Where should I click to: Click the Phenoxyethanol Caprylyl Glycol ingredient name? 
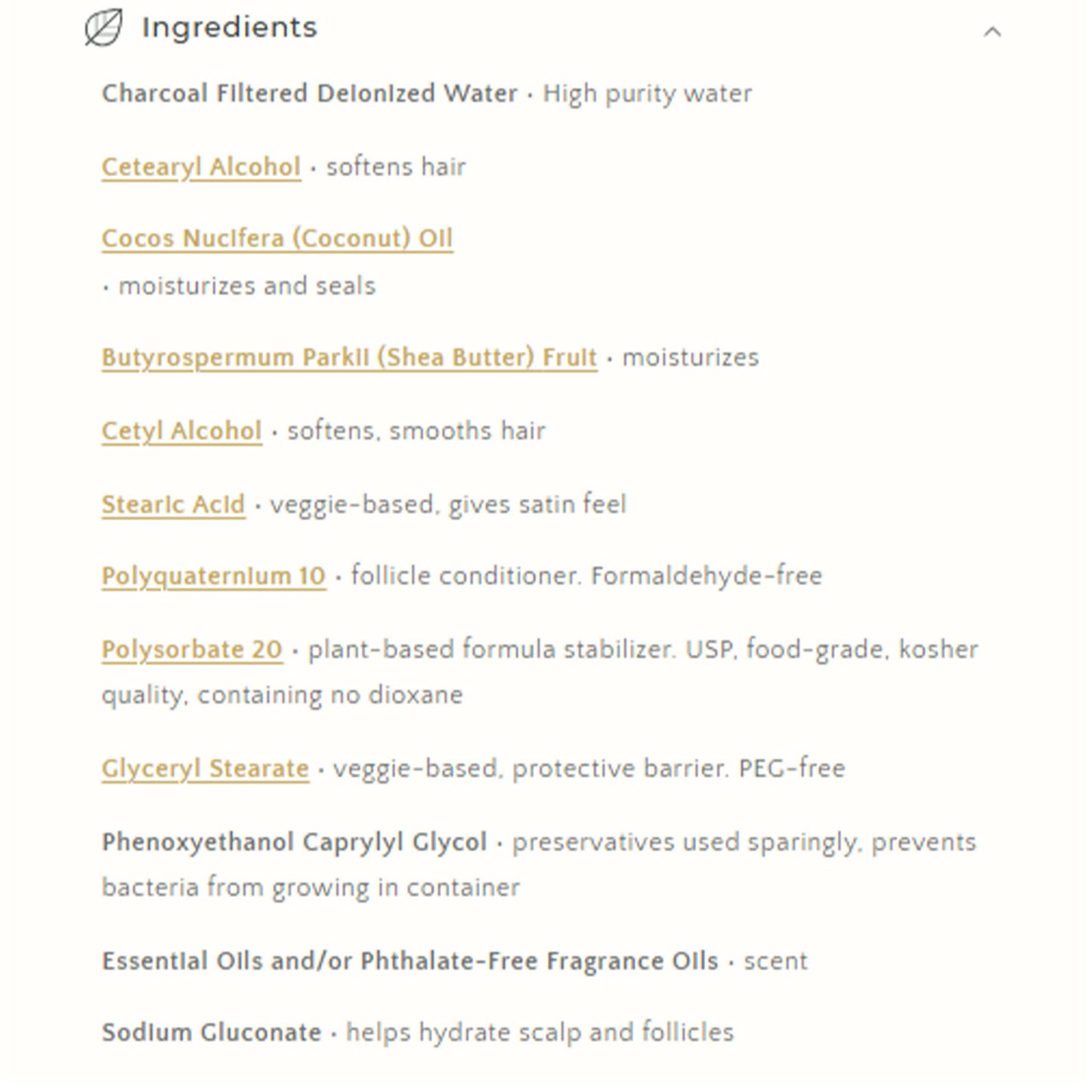click(x=294, y=842)
